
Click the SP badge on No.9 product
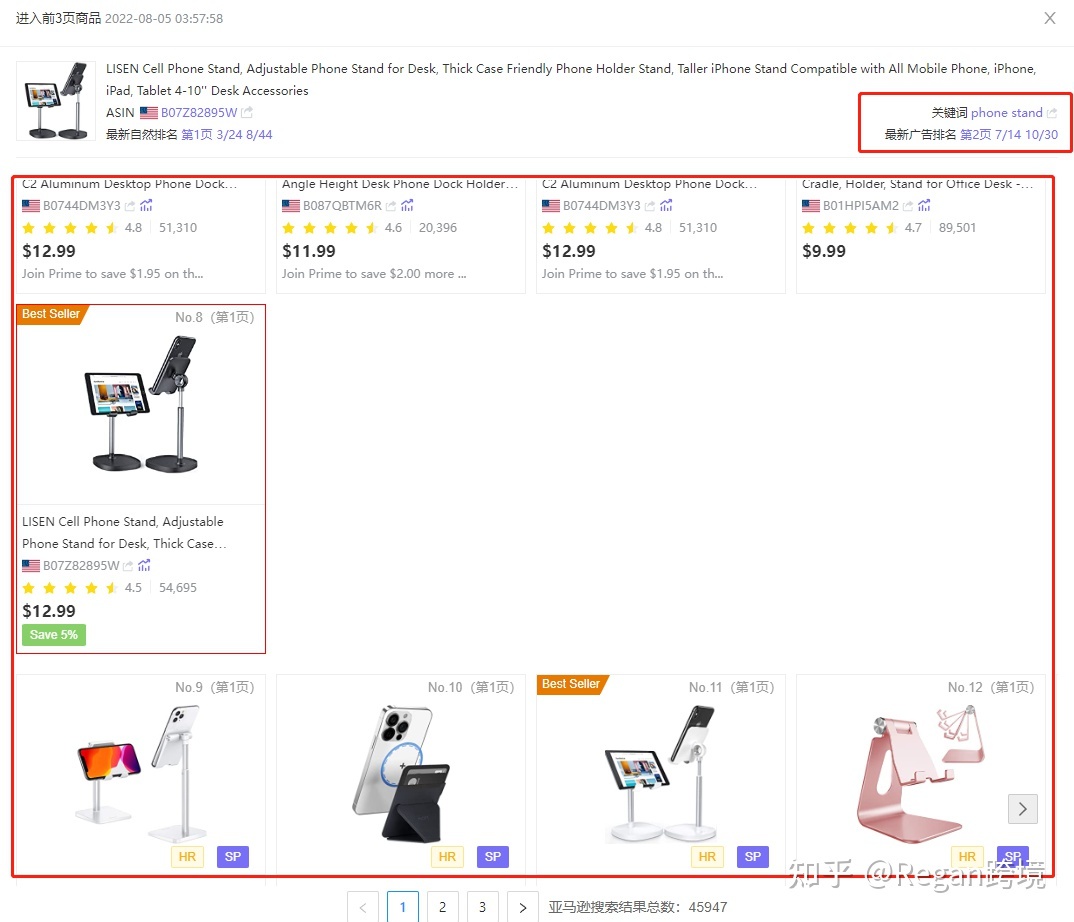[x=233, y=856]
